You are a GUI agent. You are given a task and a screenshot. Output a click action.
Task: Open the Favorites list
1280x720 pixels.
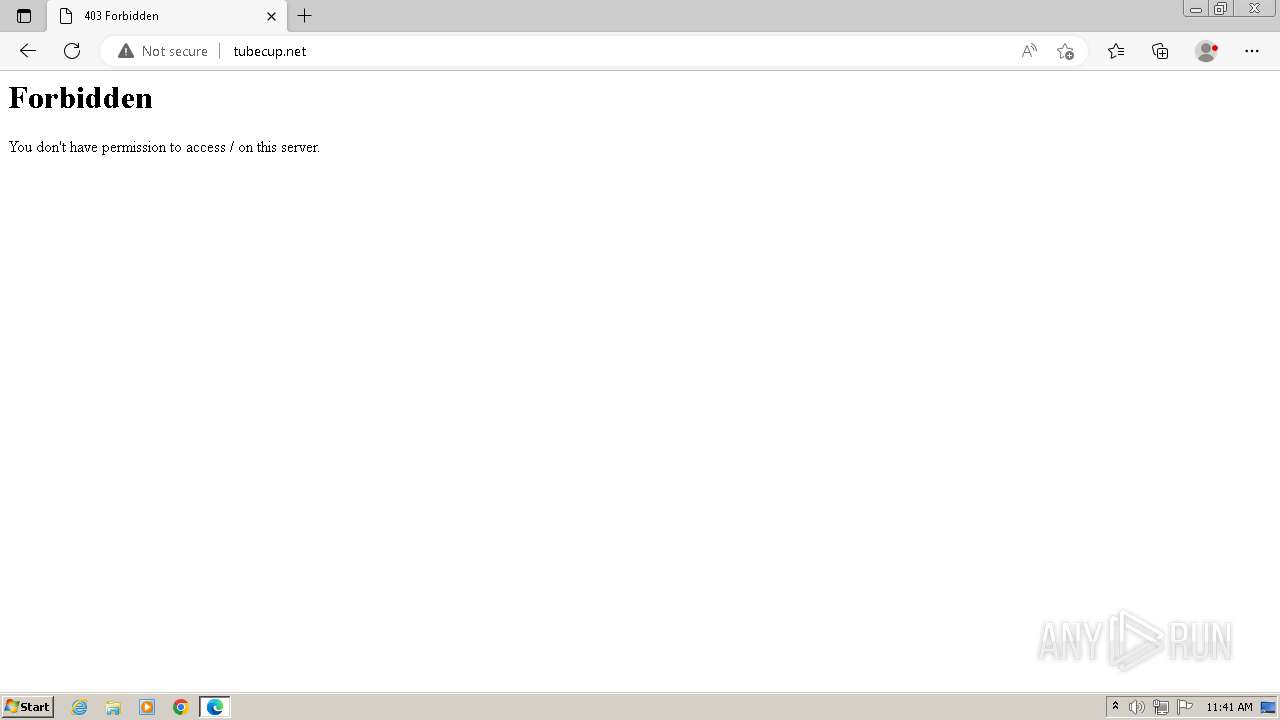click(1116, 51)
